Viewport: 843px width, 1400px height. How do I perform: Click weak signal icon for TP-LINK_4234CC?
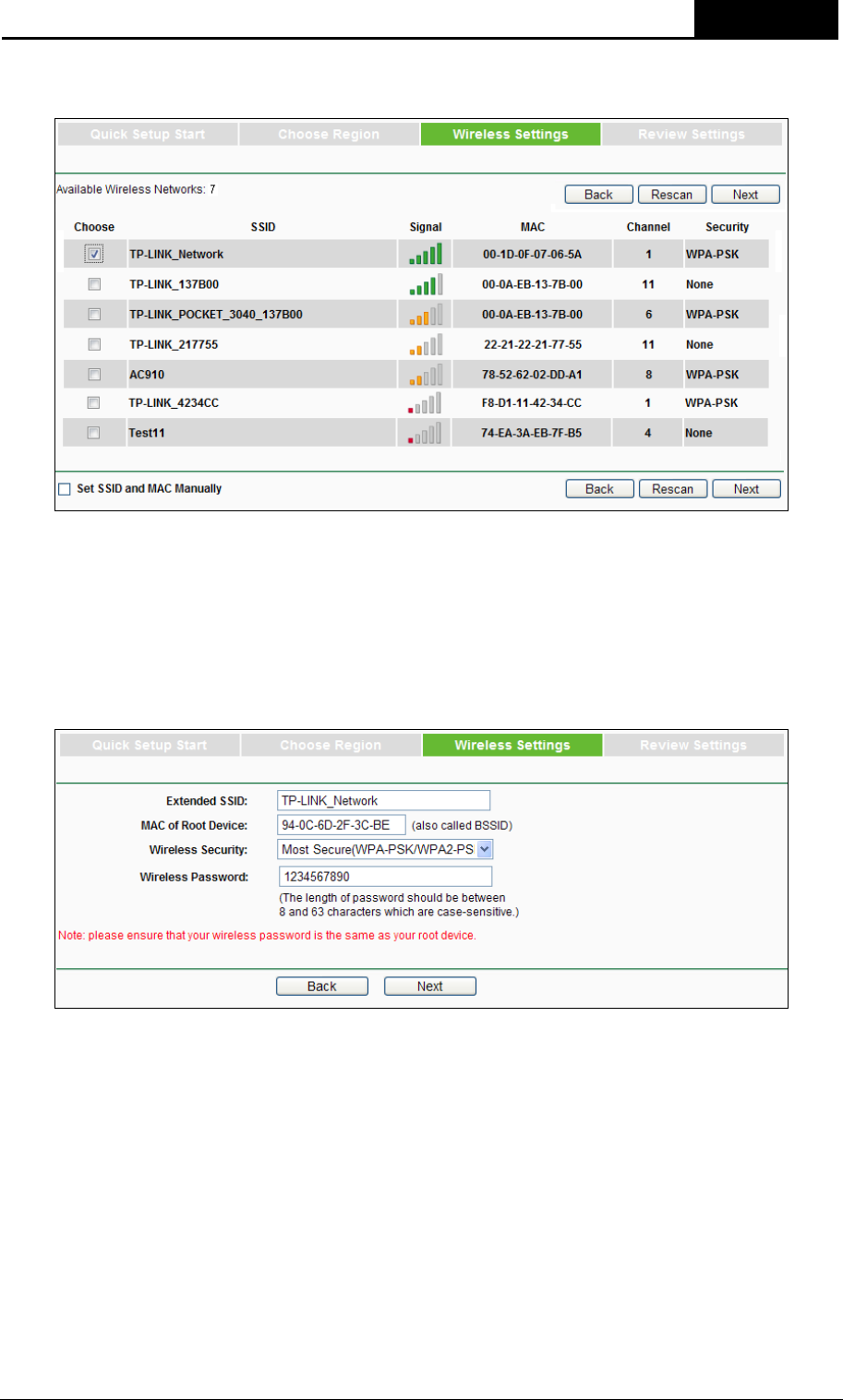(425, 402)
